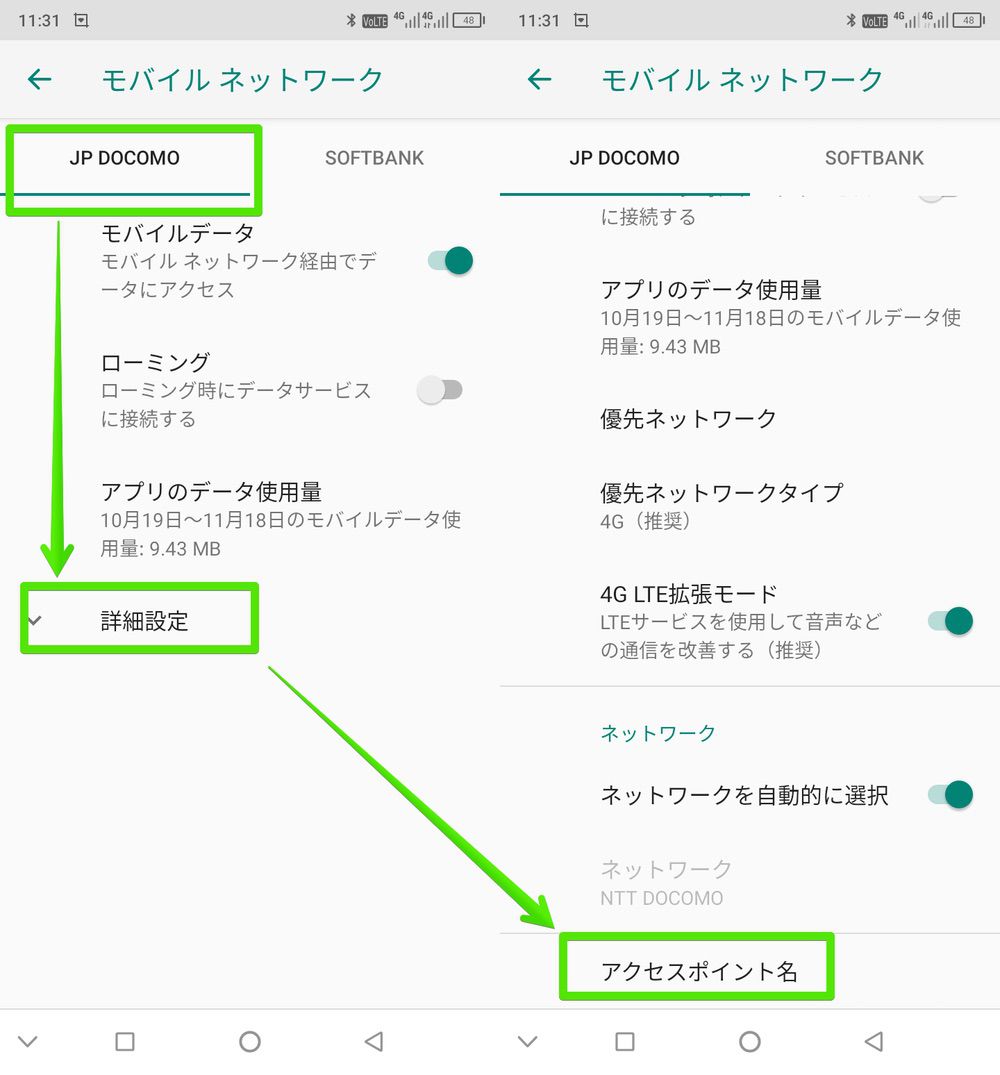The height and width of the screenshot is (1075, 1000).
Task: Tap the Recents square in the navigation bar
Action: tap(125, 1041)
